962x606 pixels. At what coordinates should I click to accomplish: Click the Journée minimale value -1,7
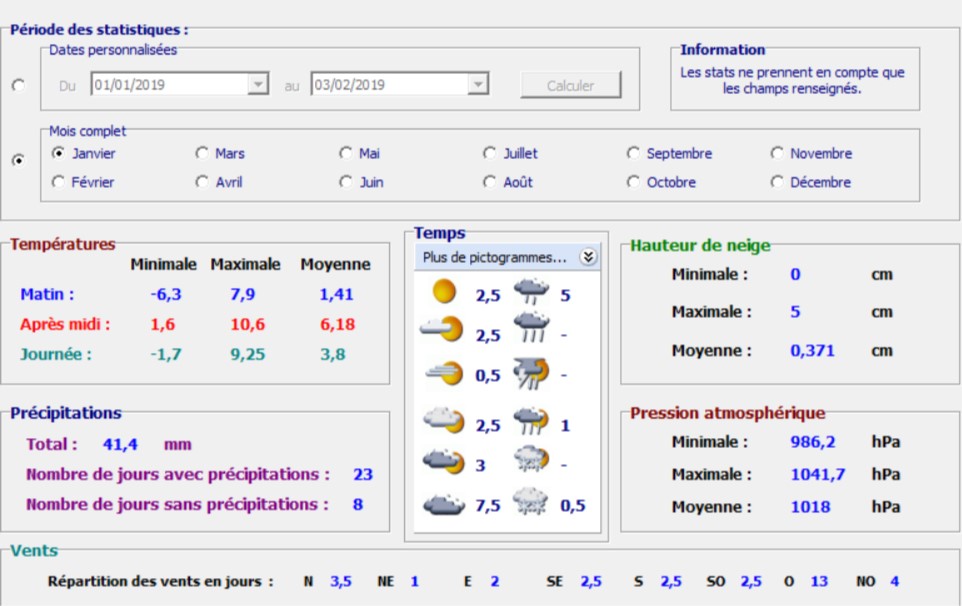[x=166, y=354]
